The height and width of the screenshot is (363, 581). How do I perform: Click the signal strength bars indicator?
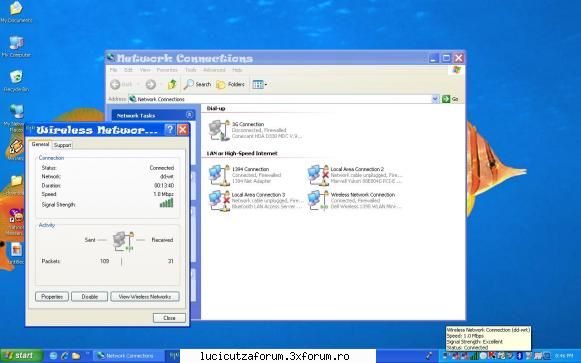click(166, 203)
